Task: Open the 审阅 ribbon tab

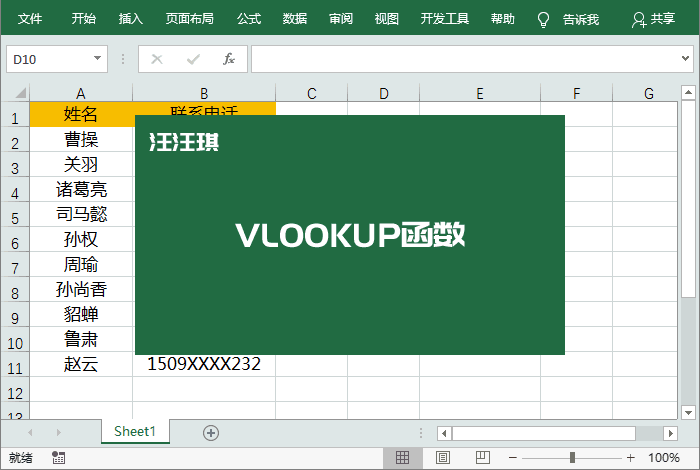Action: (341, 19)
